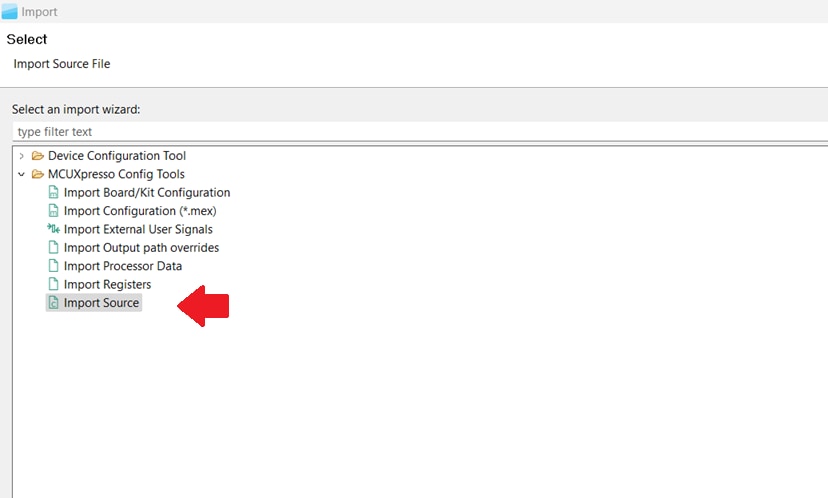
Task: Collapse the MCUXpresso Config Tools node
Action: pyautogui.click(x=21, y=174)
